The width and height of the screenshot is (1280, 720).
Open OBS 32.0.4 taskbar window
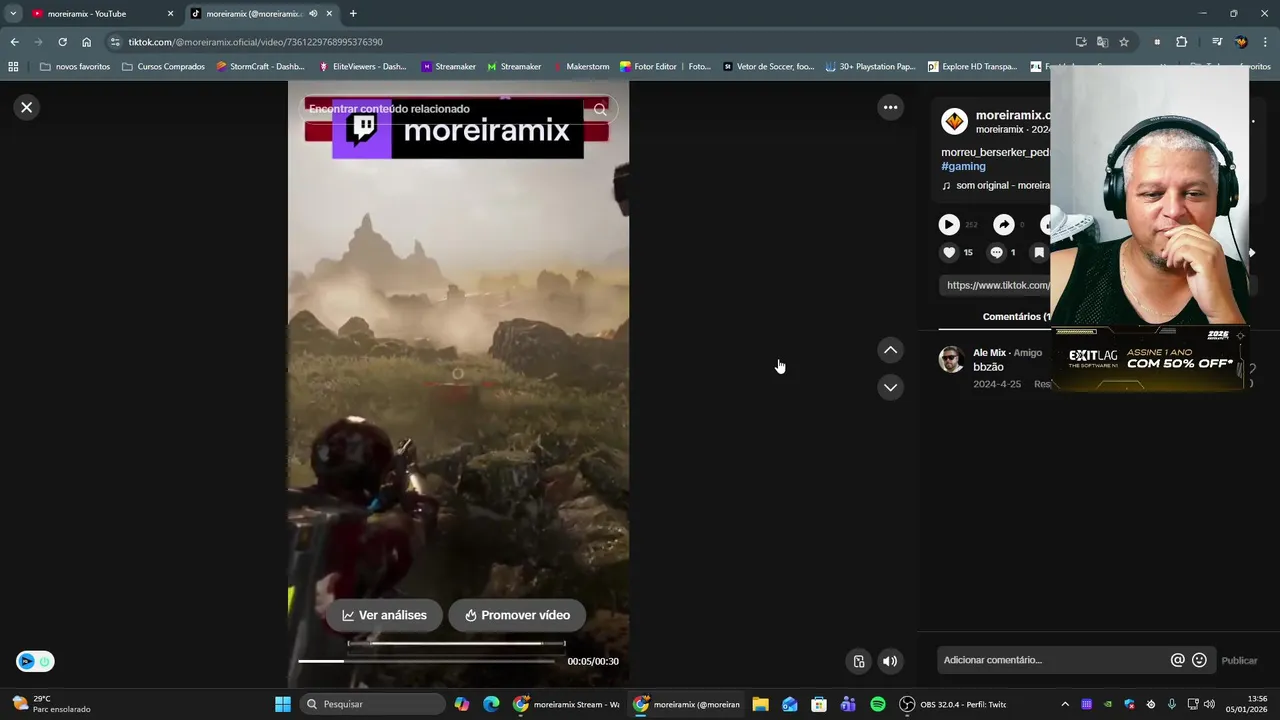tap(953, 704)
